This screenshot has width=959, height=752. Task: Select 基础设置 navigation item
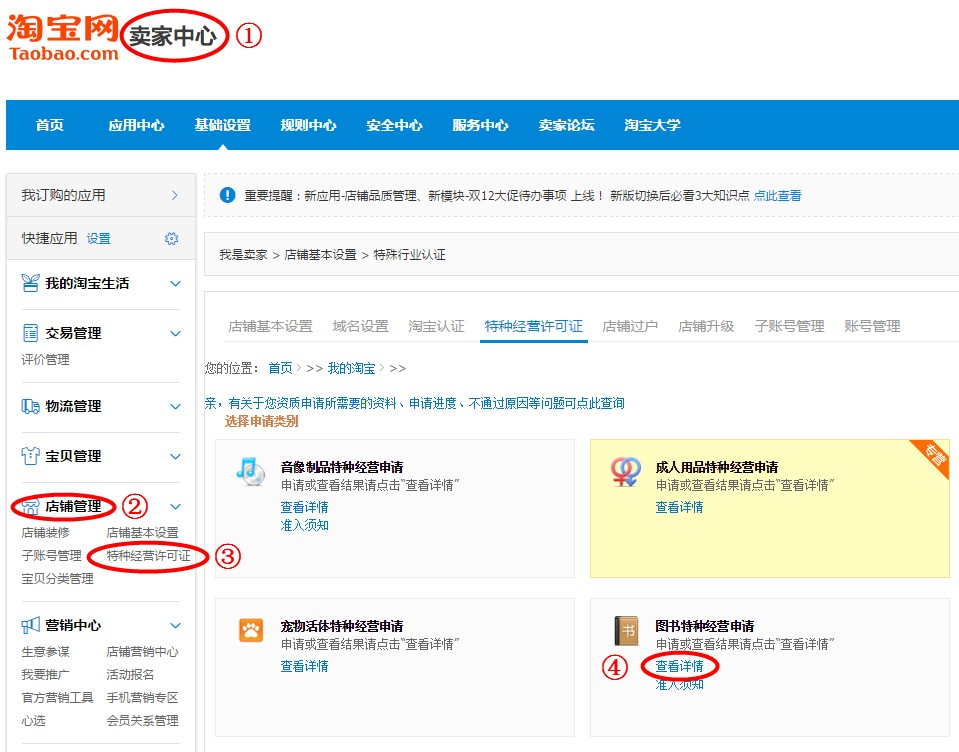coord(223,125)
